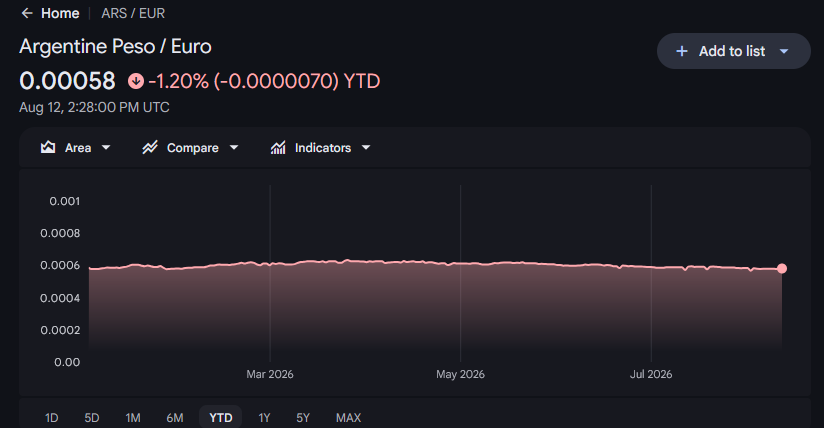The width and height of the screenshot is (824, 428).
Task: Click the back arrow next to Home
Action: (x=27, y=13)
